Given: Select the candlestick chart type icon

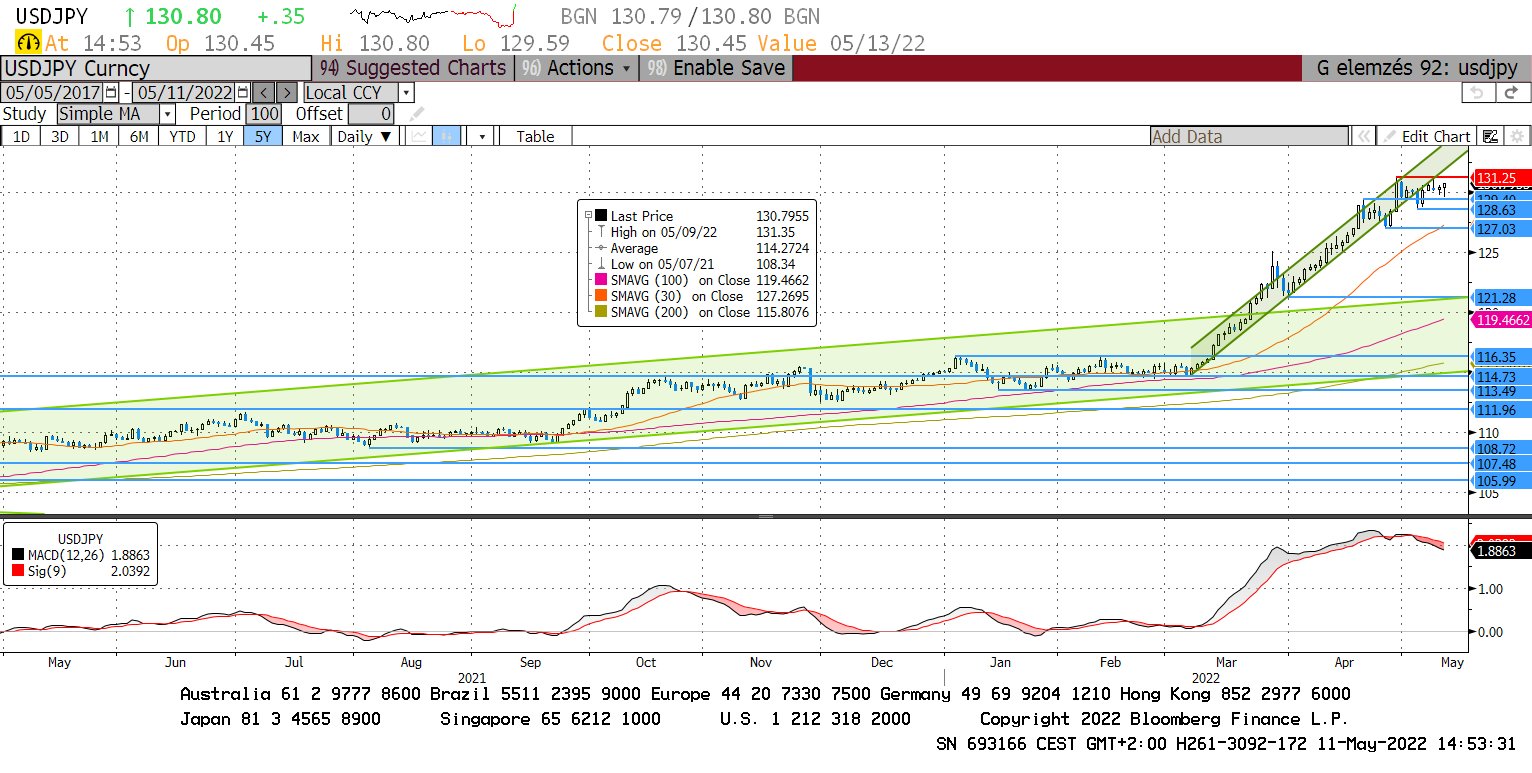Looking at the screenshot, I should (x=448, y=136).
